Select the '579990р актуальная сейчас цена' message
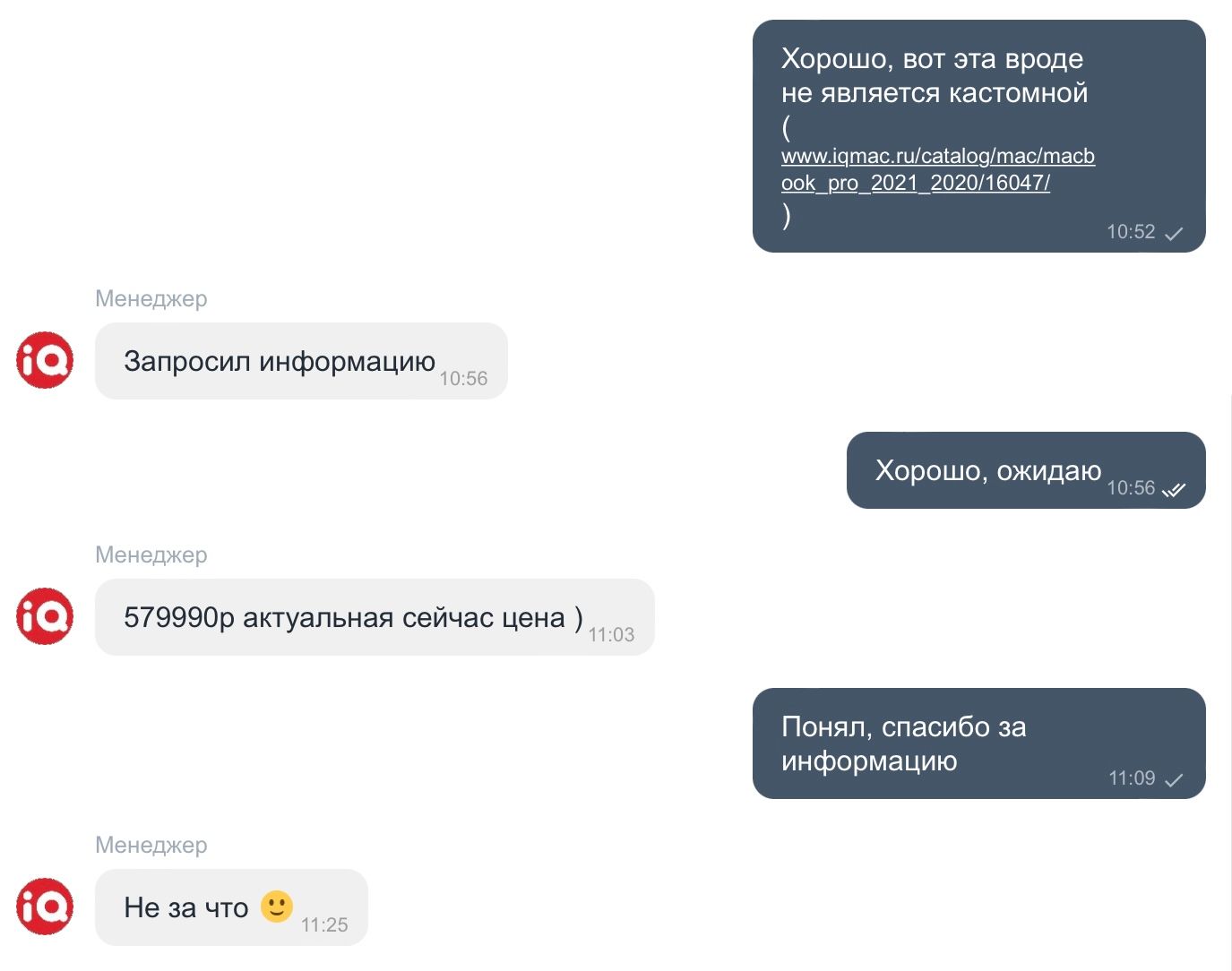Screen dimensions: 1232x971 375,617
